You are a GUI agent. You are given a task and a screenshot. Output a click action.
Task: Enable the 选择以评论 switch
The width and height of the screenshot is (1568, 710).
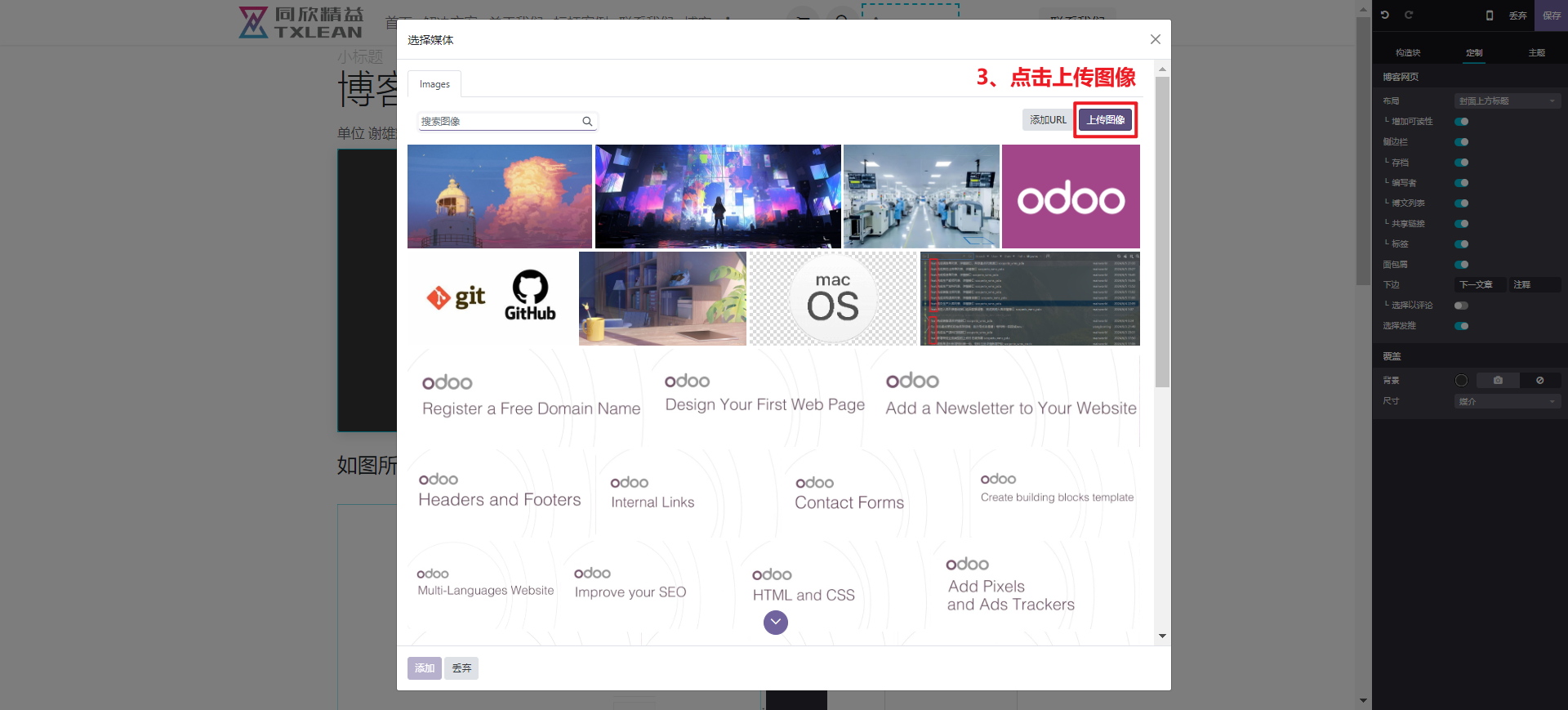click(1462, 306)
